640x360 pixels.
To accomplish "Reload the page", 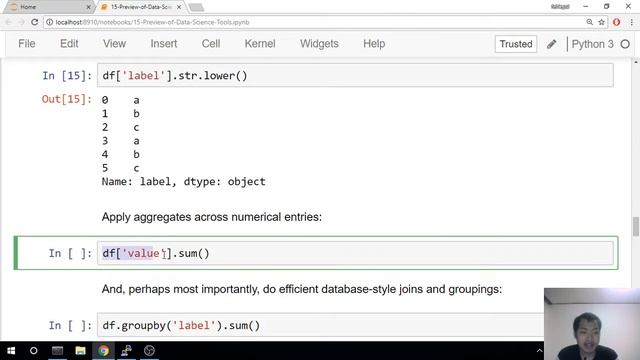I will click(x=35, y=22).
